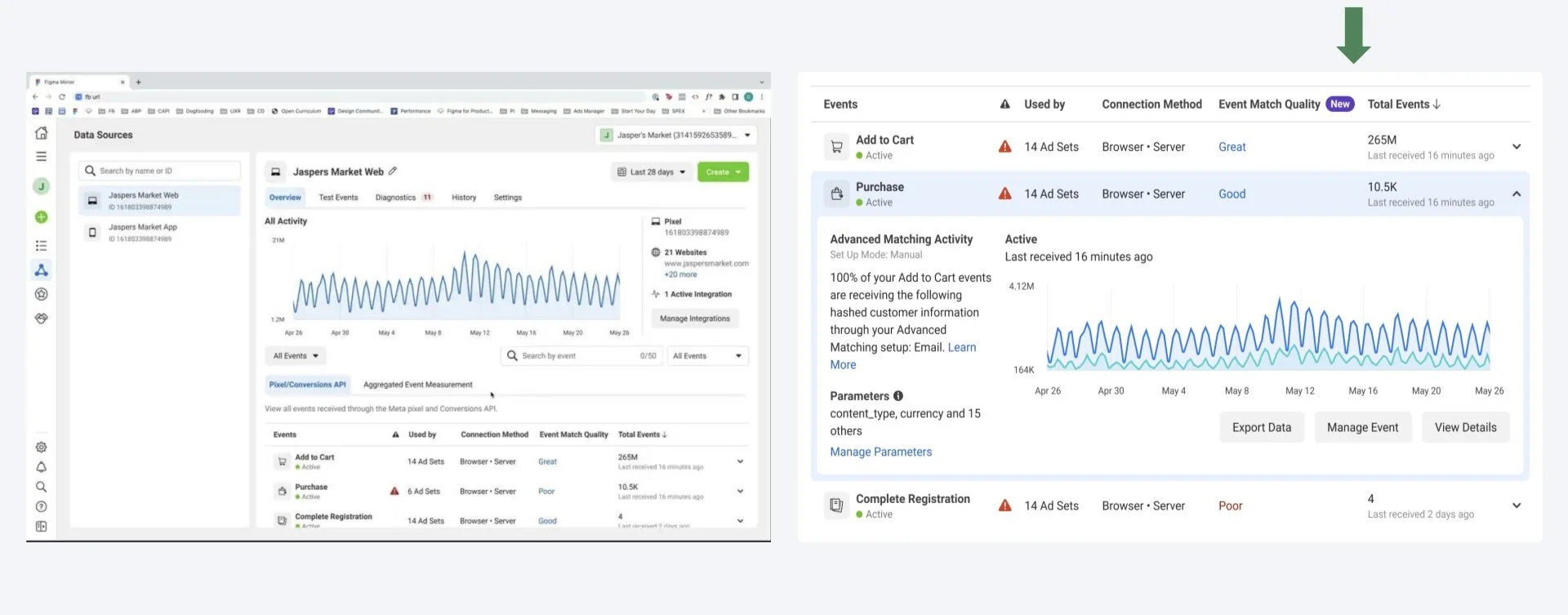Click Complete Registration icon in enlarged table

836,506
